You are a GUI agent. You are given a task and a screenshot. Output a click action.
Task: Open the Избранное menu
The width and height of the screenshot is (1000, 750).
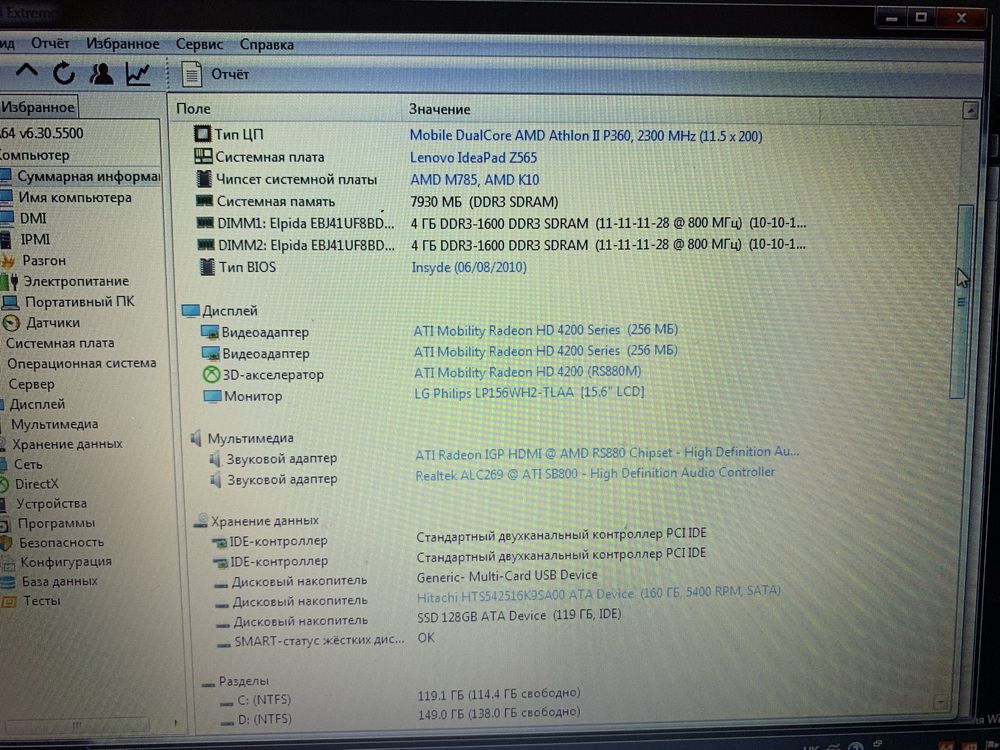pyautogui.click(x=122, y=43)
